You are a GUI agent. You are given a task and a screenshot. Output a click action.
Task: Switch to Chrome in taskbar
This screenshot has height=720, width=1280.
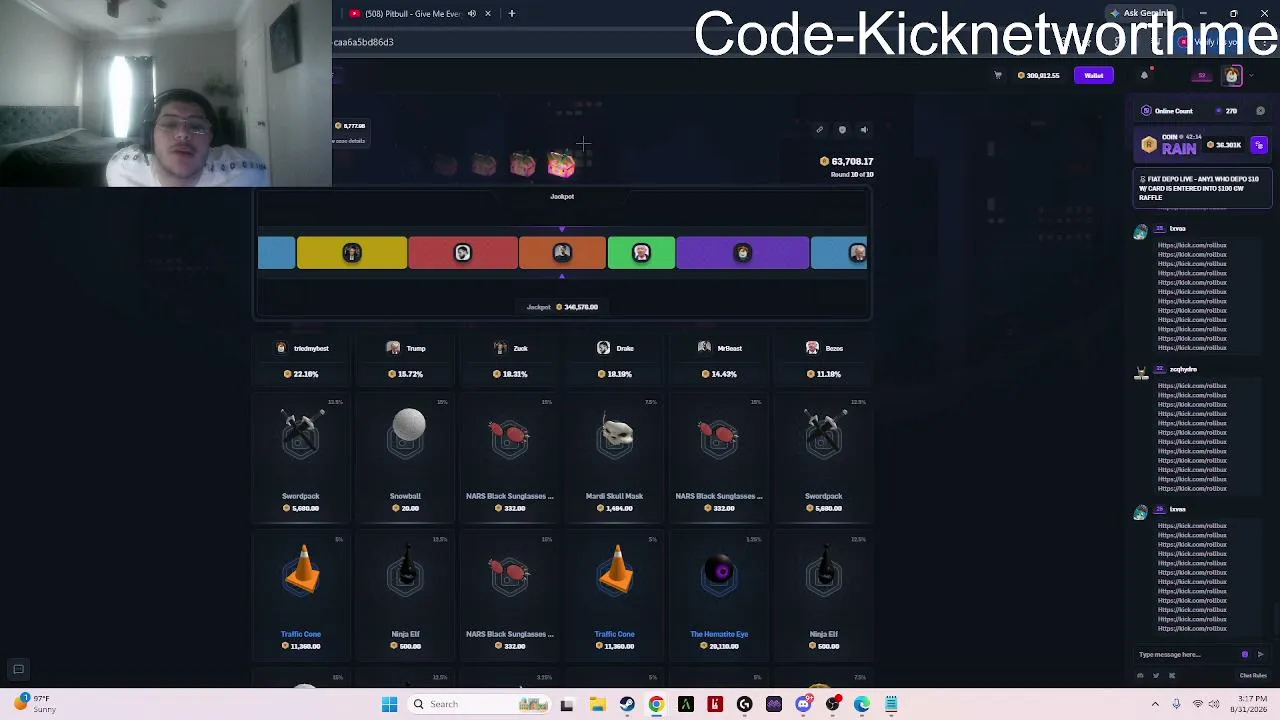click(x=656, y=704)
